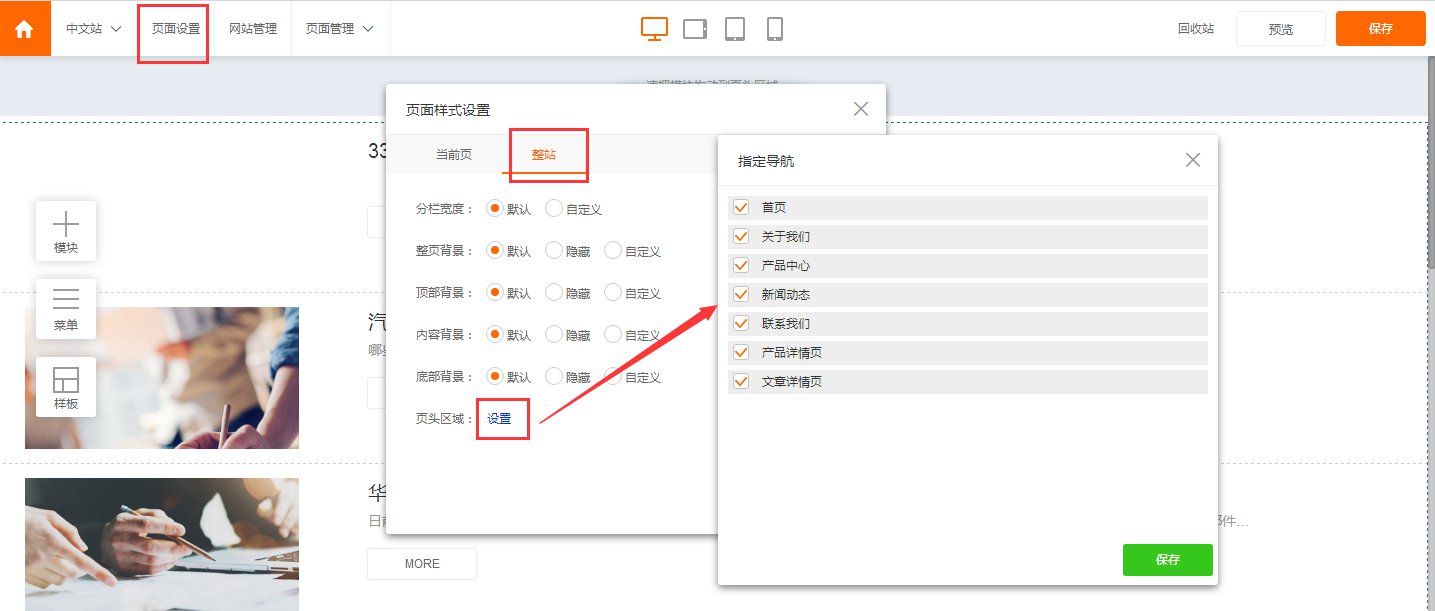The image size is (1435, 611).
Task: Switch to the 当前页 tab
Action: click(453, 155)
